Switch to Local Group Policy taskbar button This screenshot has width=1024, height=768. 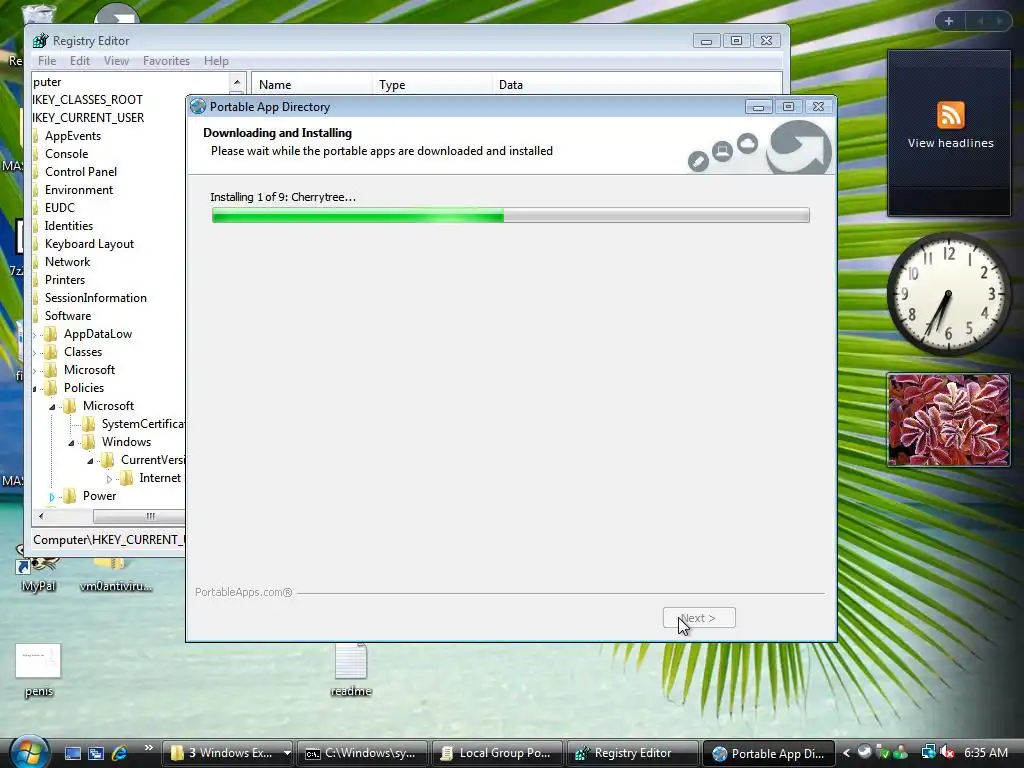tap(498, 753)
